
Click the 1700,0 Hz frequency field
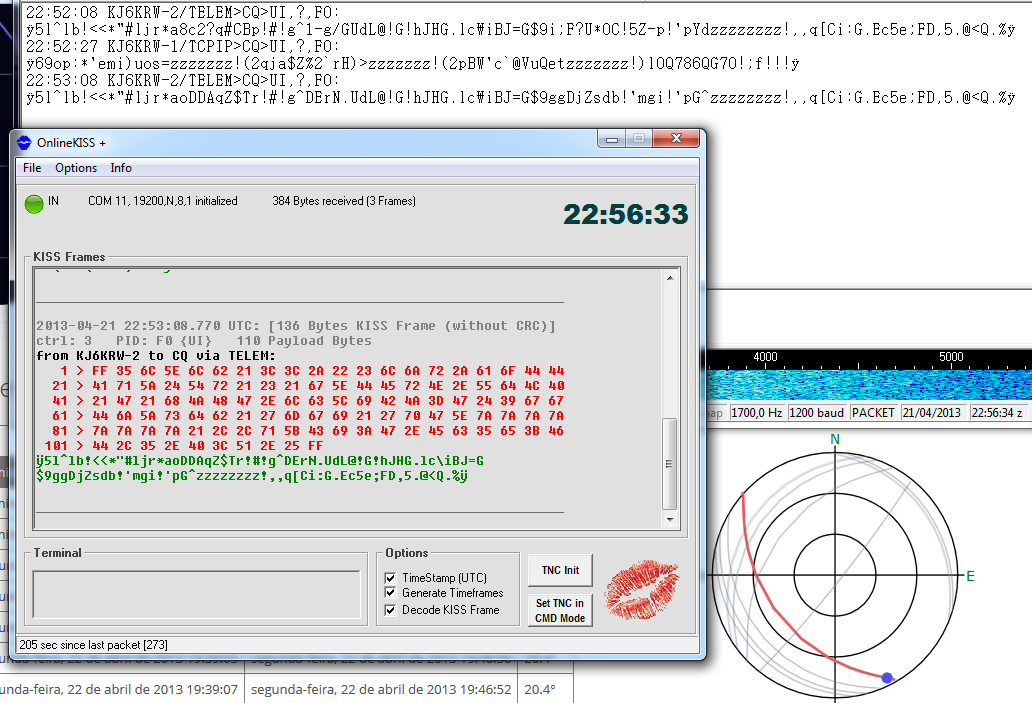[x=757, y=412]
